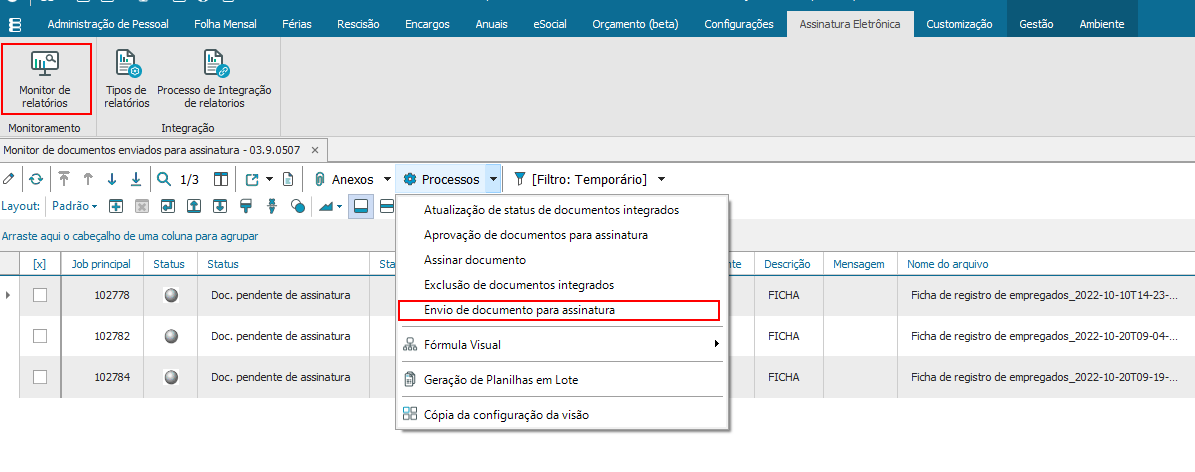Go to the next record
Image resolution: width=1195 pixels, height=472 pixels.
[112, 179]
